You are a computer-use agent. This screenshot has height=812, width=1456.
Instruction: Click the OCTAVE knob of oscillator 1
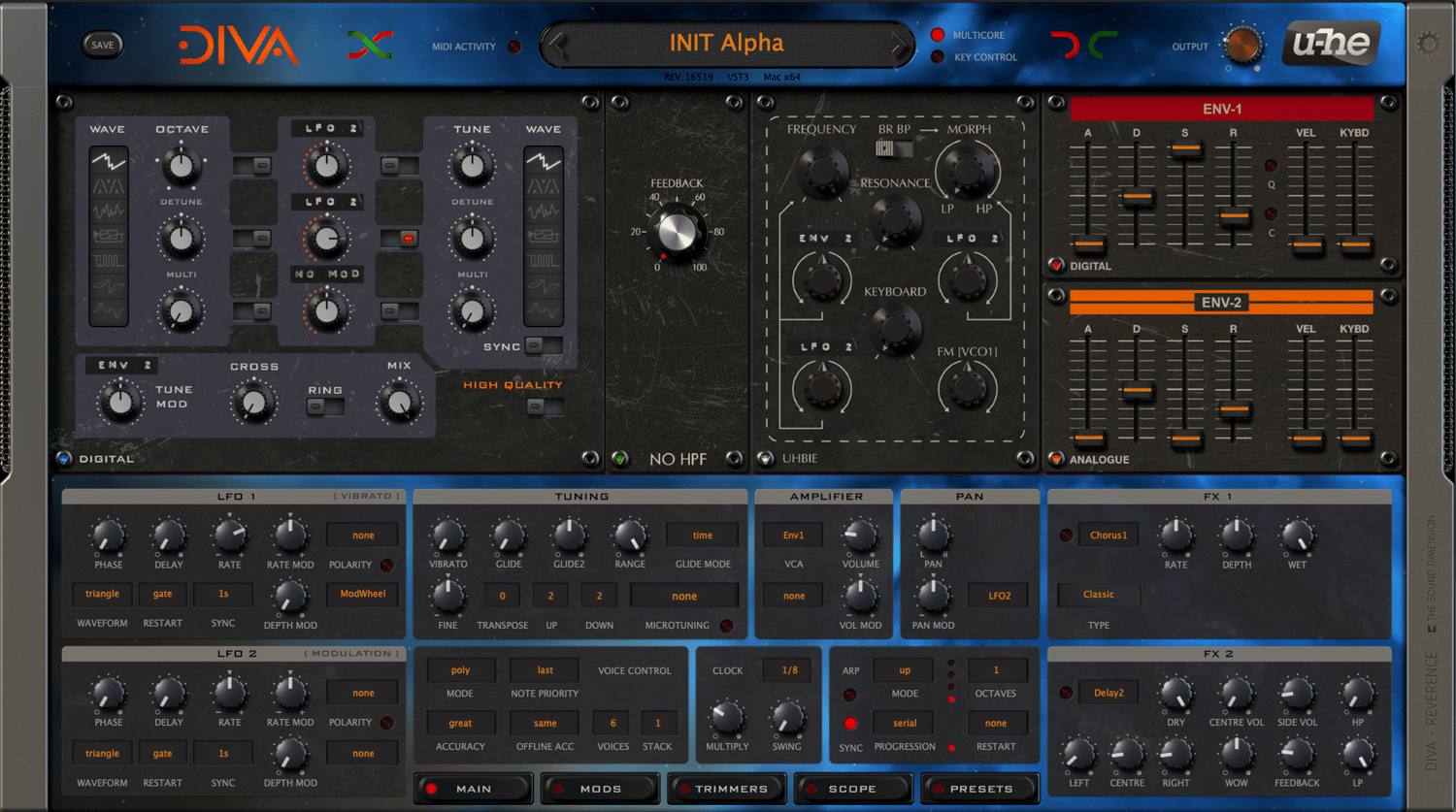pos(182,166)
